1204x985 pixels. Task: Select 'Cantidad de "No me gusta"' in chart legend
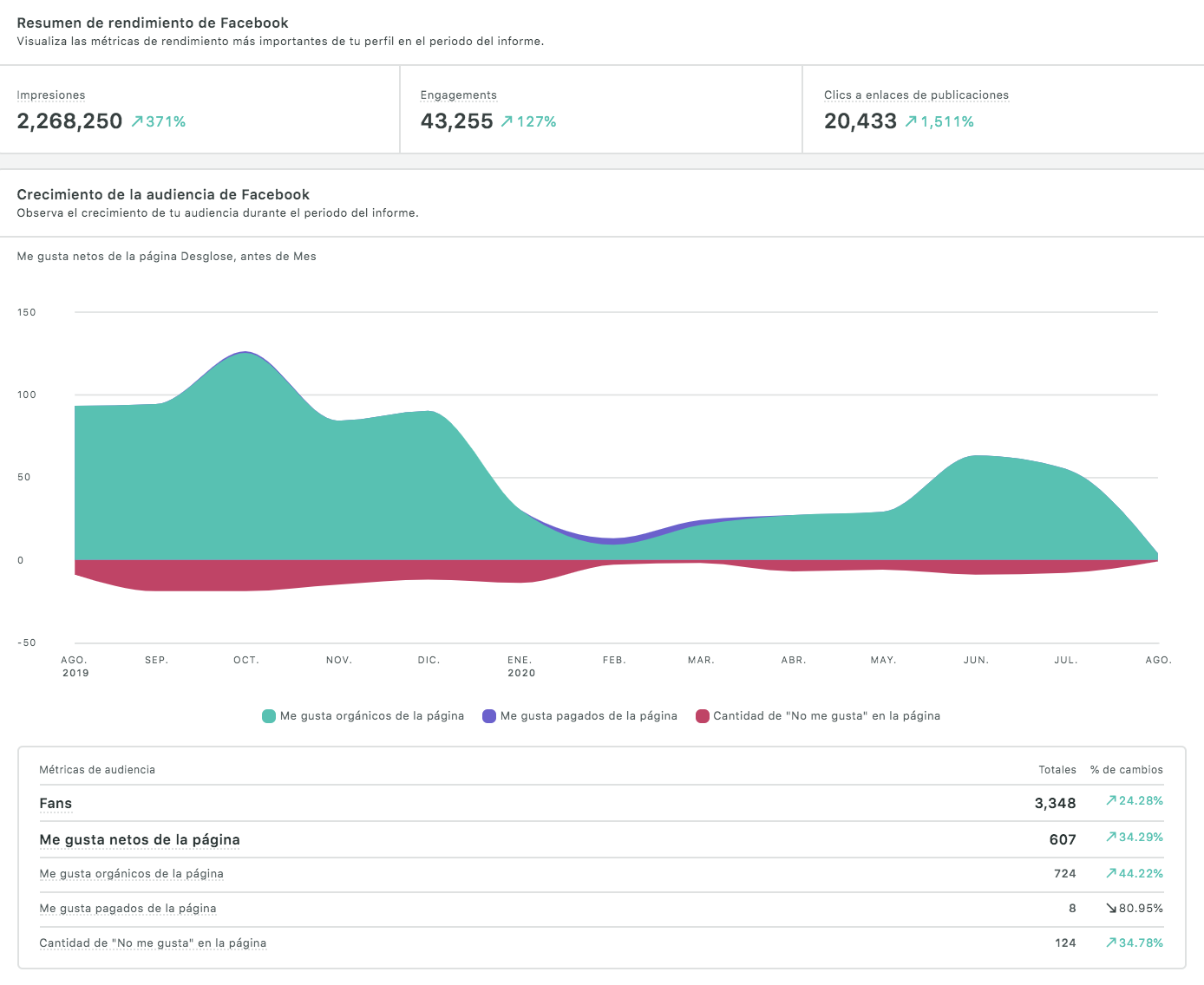[827, 716]
